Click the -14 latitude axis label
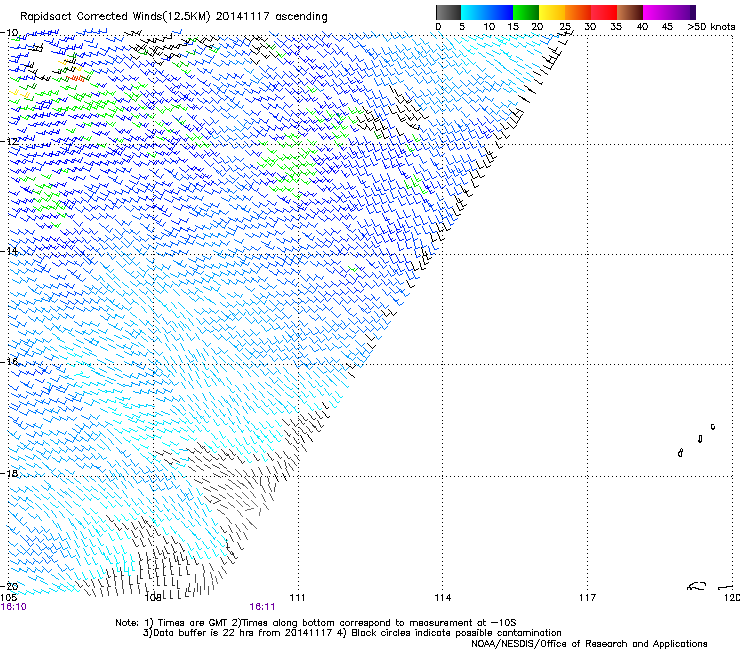The height and width of the screenshot is (650, 740). [x=9, y=251]
